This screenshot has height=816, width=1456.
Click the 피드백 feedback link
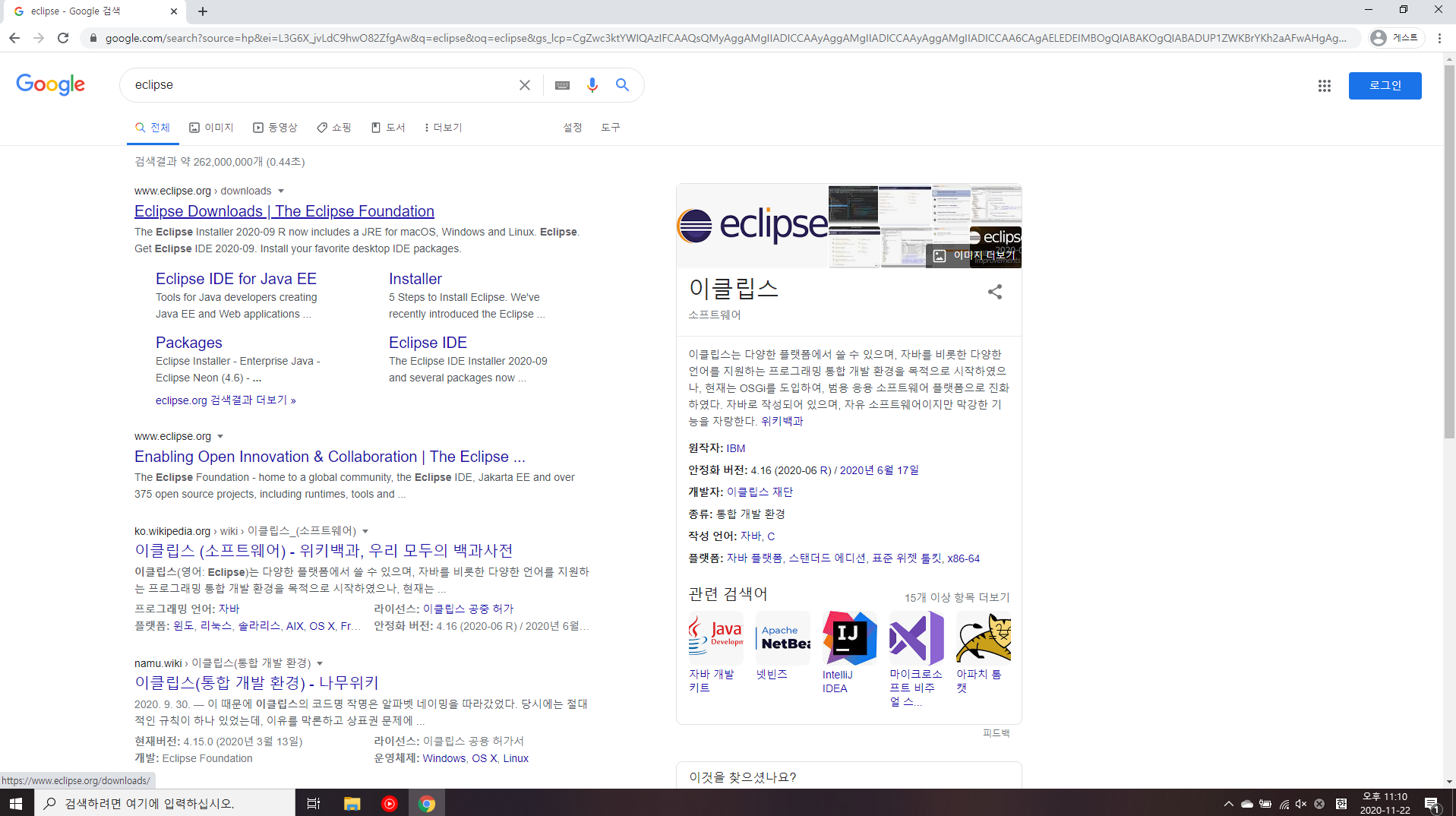996,733
